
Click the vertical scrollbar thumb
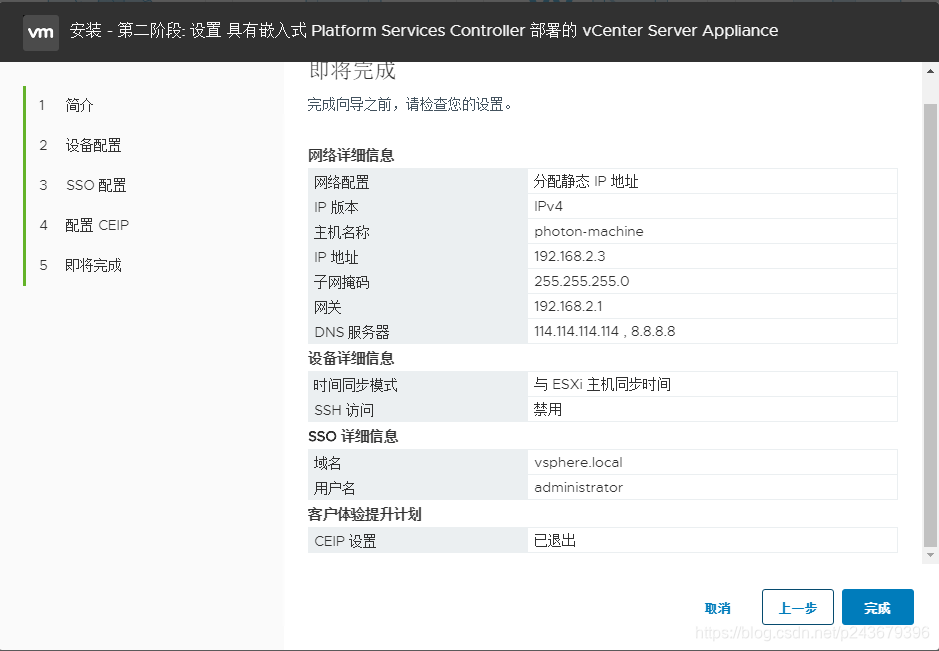click(x=930, y=326)
